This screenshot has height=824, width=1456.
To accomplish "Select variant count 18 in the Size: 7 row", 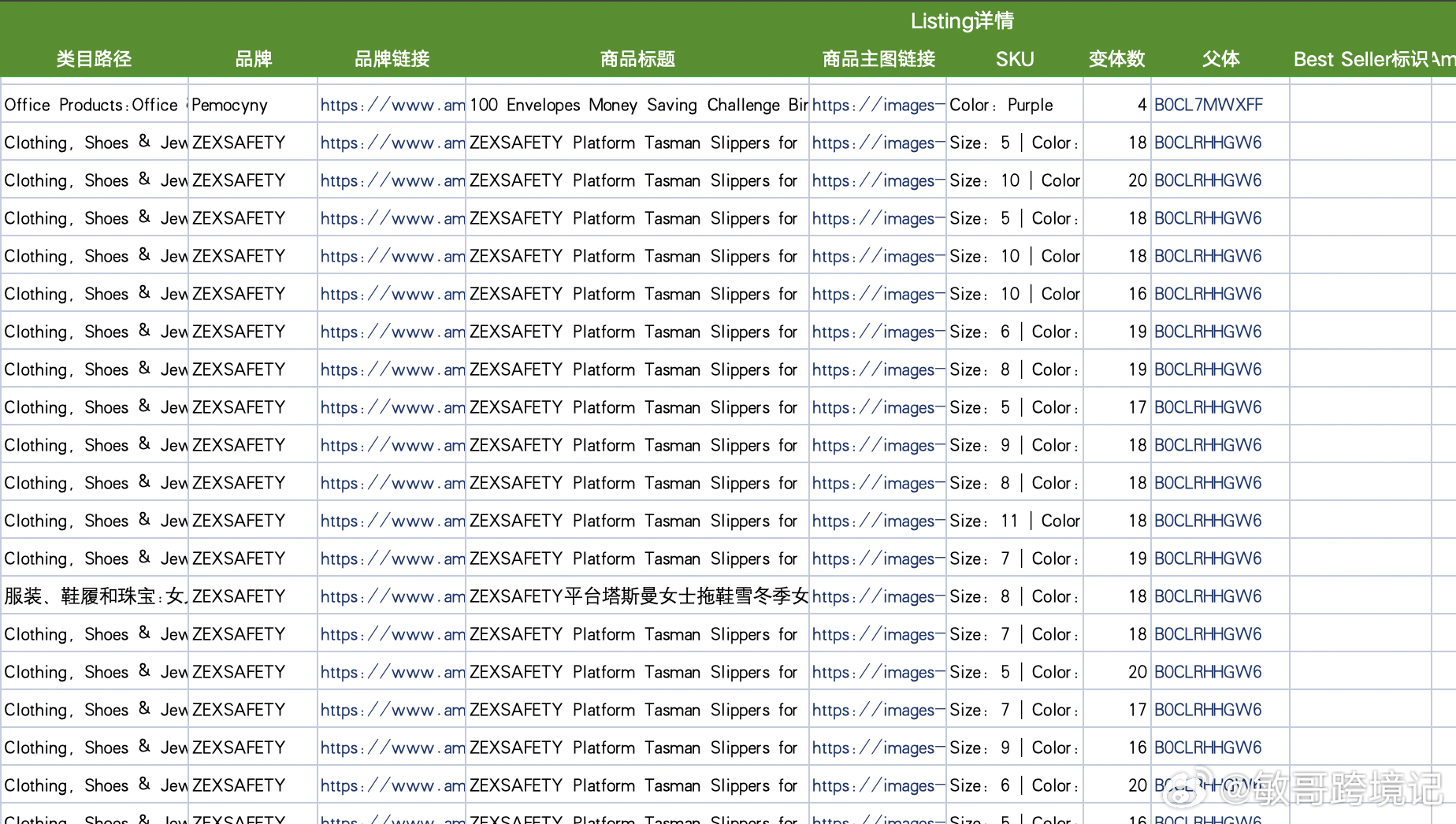I will (1116, 634).
